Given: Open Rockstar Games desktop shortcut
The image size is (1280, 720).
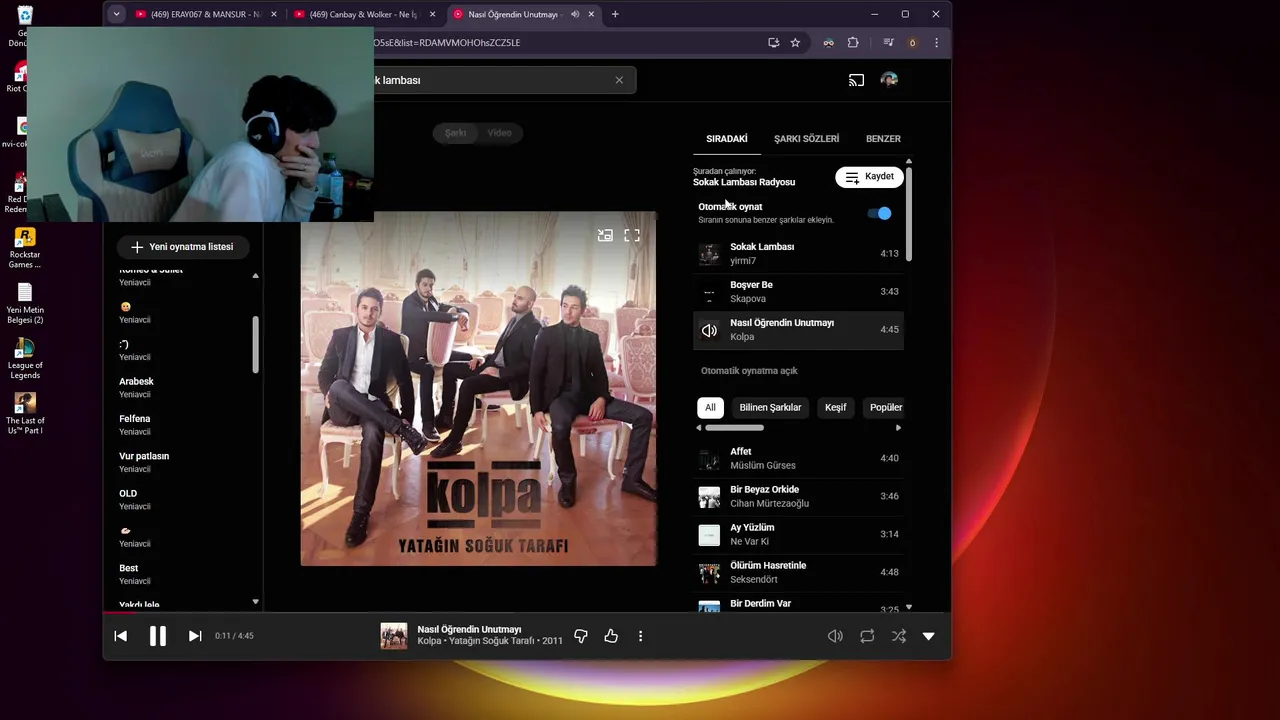Looking at the screenshot, I should [x=25, y=248].
